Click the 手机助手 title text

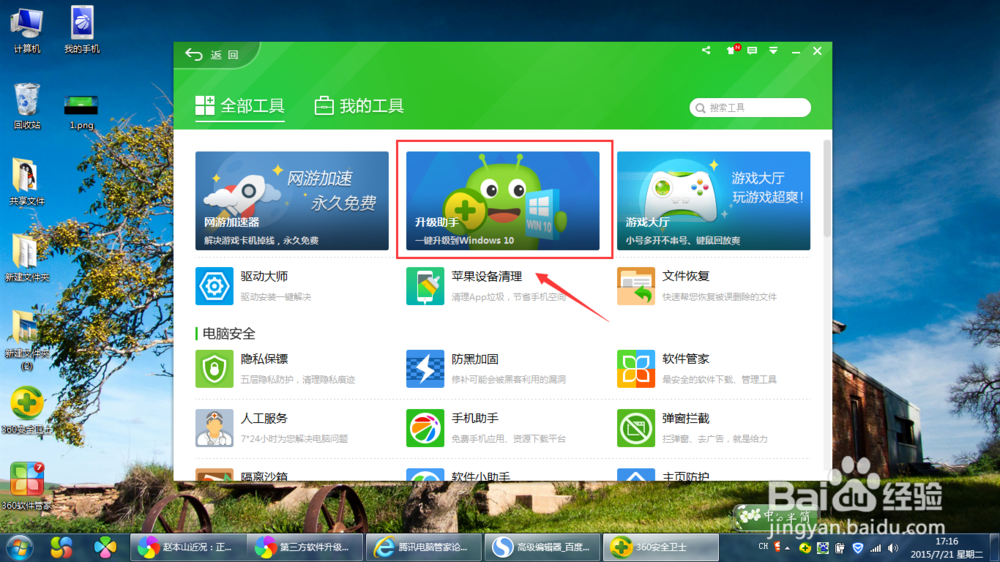[475, 418]
